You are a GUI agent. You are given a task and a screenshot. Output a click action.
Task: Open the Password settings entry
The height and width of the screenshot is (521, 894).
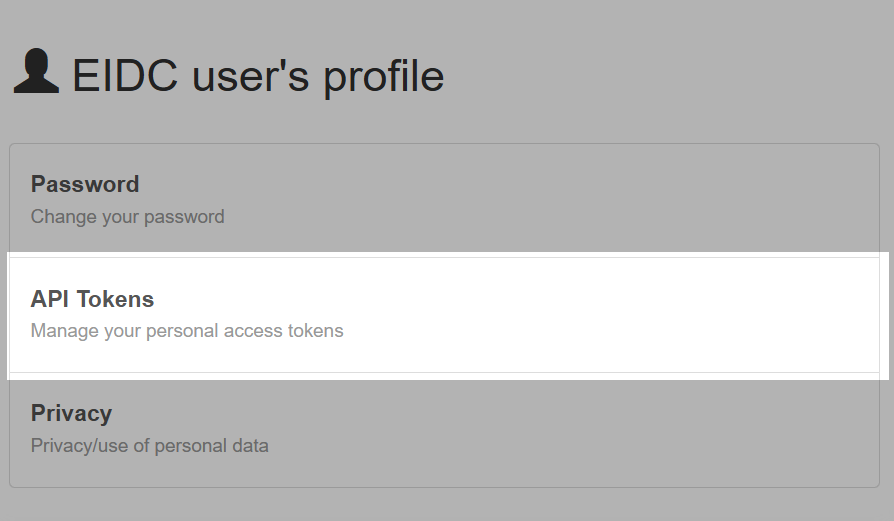[444, 201]
